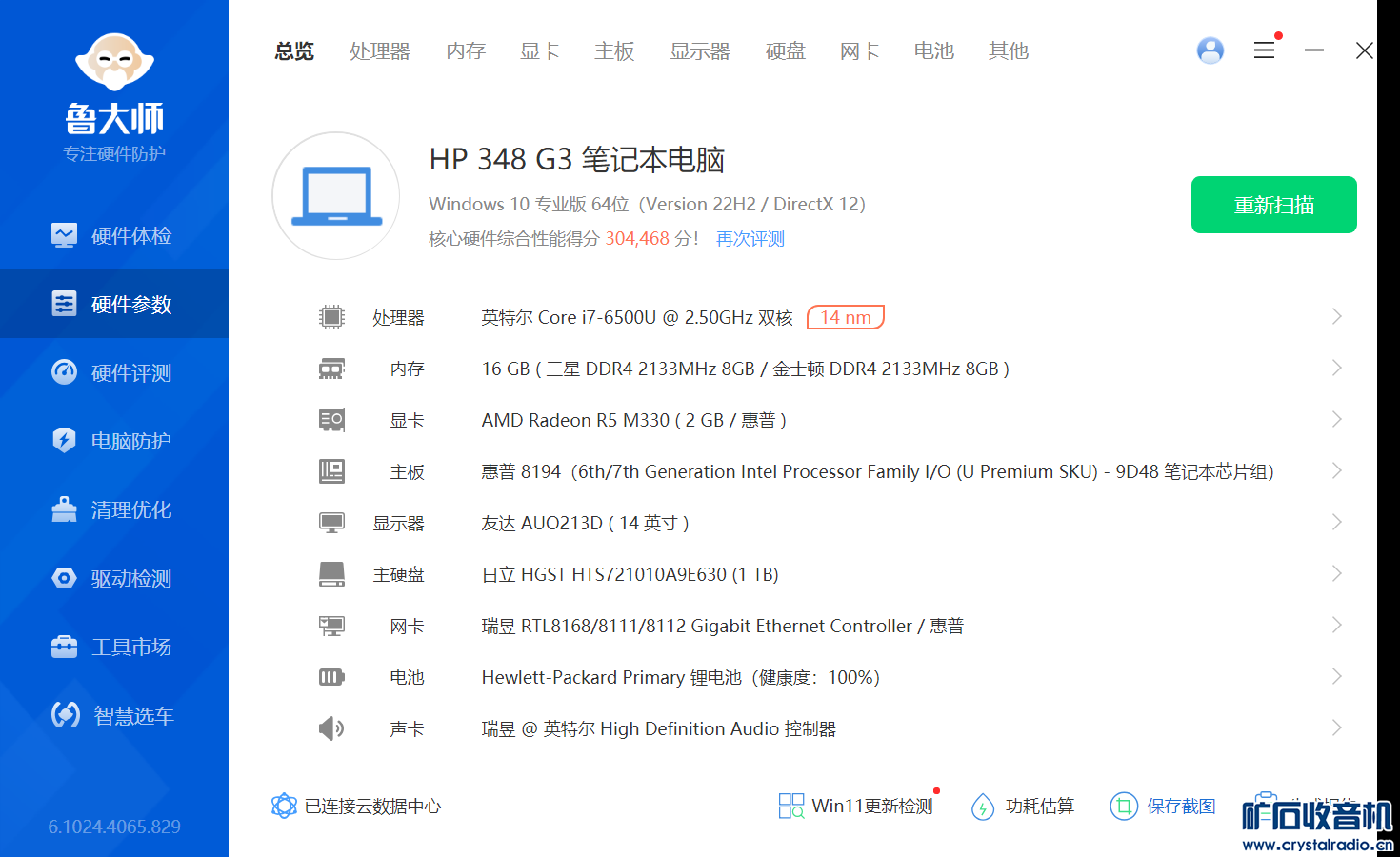The height and width of the screenshot is (857, 1400).
Task: Switch to the 内存 tab
Action: [466, 50]
